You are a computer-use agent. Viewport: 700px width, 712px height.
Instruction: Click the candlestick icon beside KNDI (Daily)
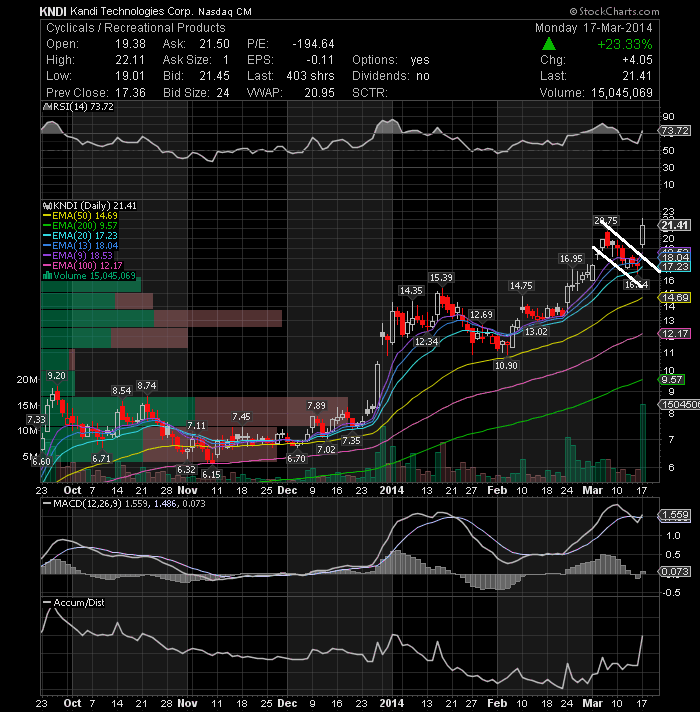click(47, 206)
